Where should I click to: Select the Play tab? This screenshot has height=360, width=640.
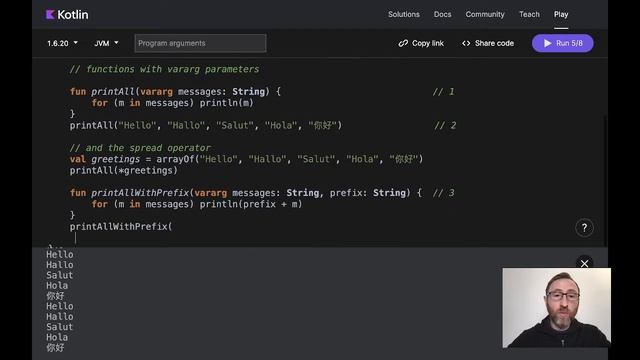[561, 14]
